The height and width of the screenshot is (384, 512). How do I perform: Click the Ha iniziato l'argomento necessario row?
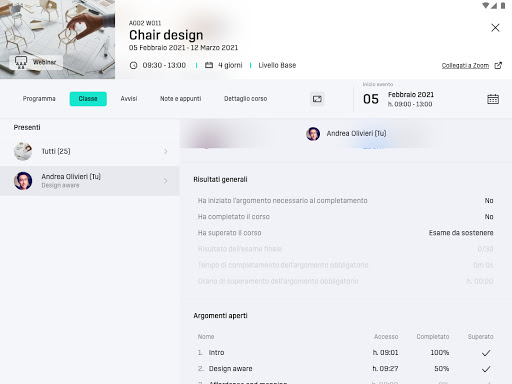pyautogui.click(x=345, y=201)
